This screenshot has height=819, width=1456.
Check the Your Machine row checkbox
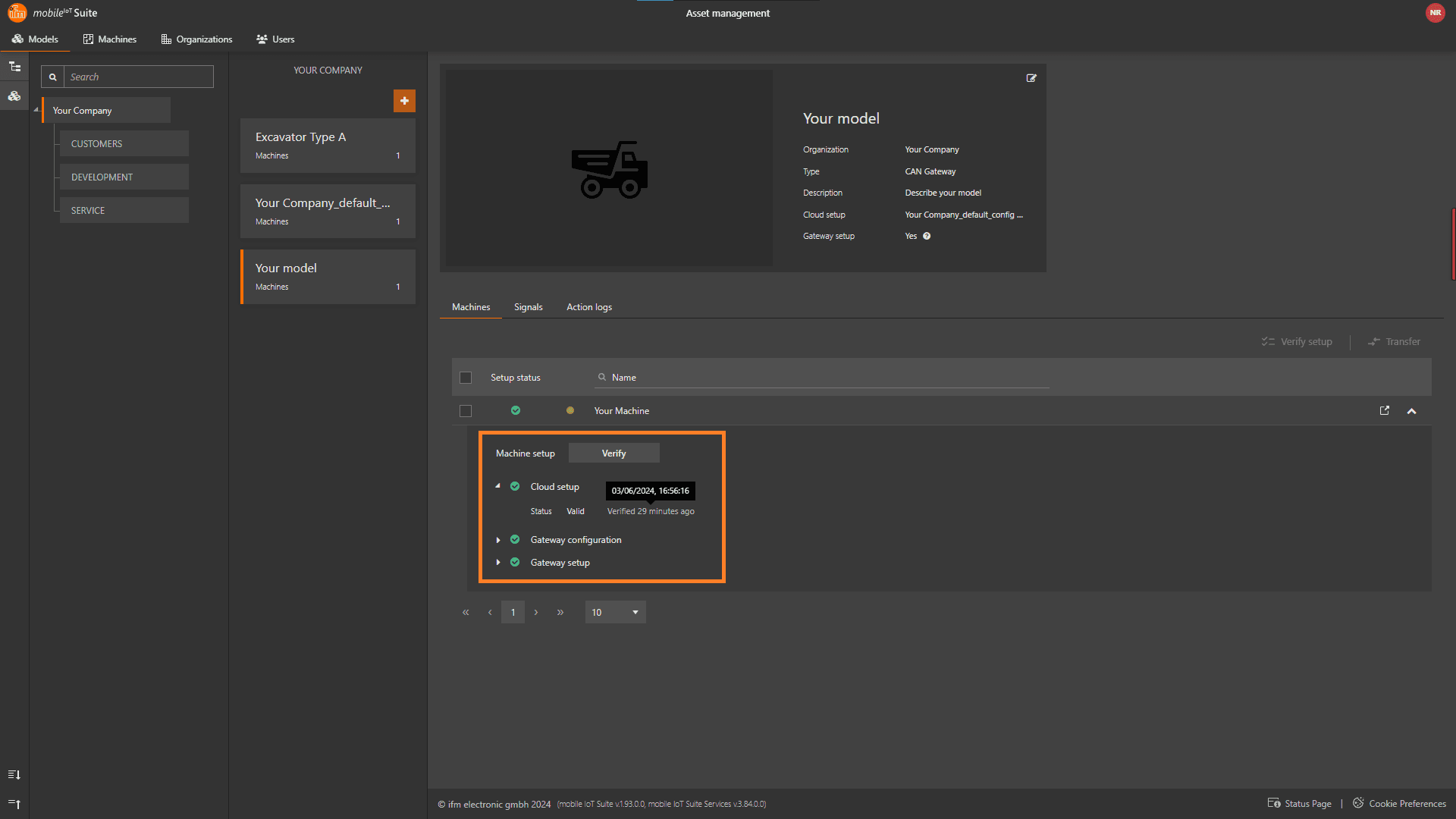tap(466, 411)
